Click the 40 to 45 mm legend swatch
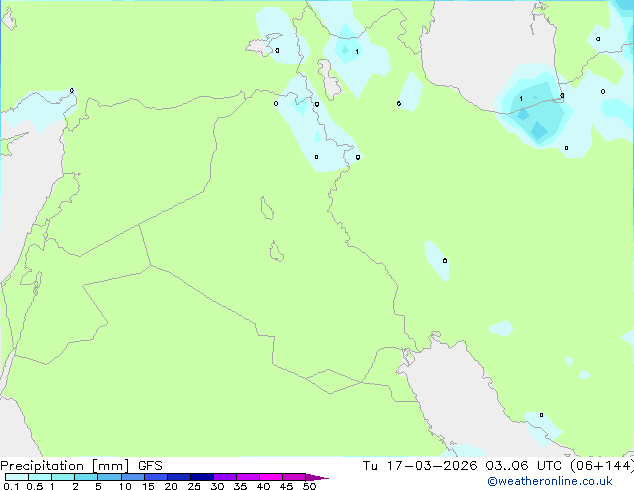The image size is (634, 490). 271,477
